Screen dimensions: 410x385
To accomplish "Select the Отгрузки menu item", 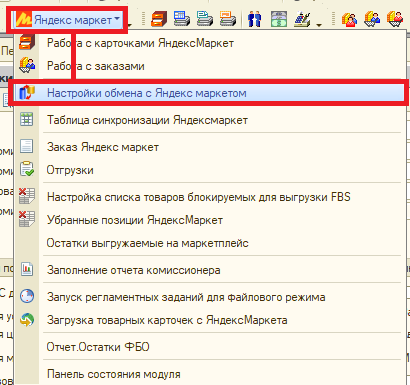I will tap(210, 170).
